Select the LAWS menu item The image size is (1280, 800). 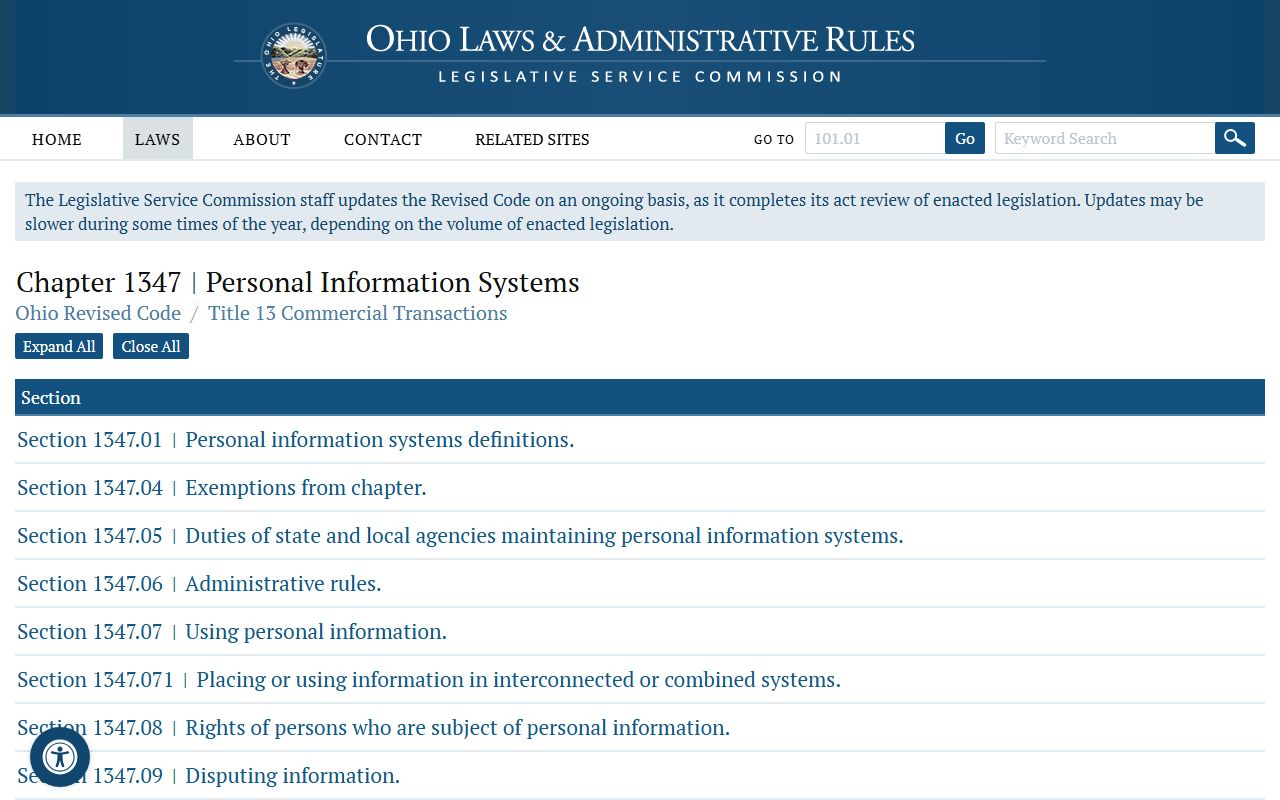tap(158, 139)
